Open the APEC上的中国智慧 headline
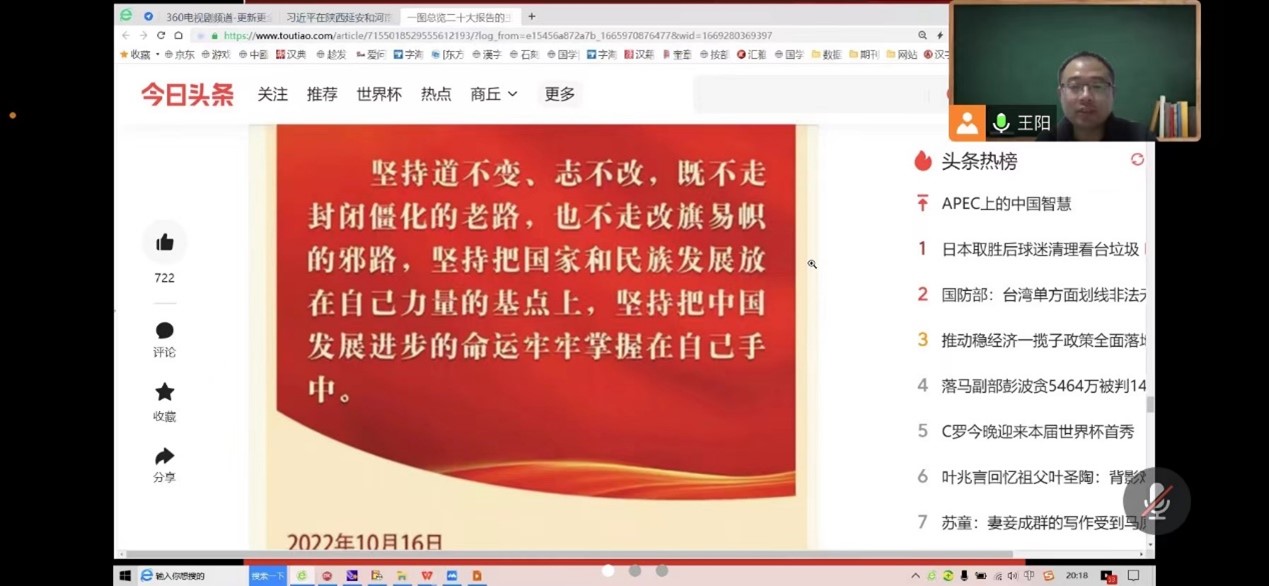Viewport: 1269px width, 586px height. pos(1006,204)
